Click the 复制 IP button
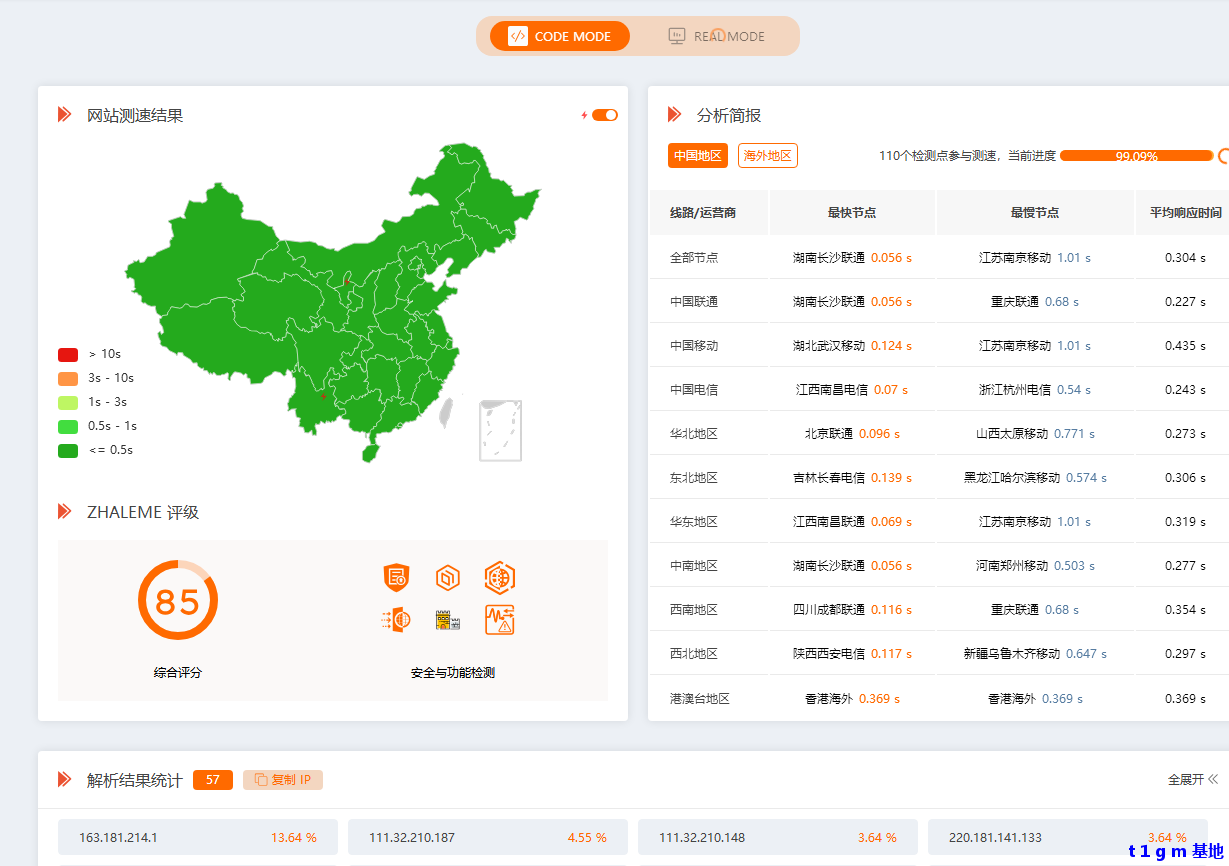1229x866 pixels. 283,780
